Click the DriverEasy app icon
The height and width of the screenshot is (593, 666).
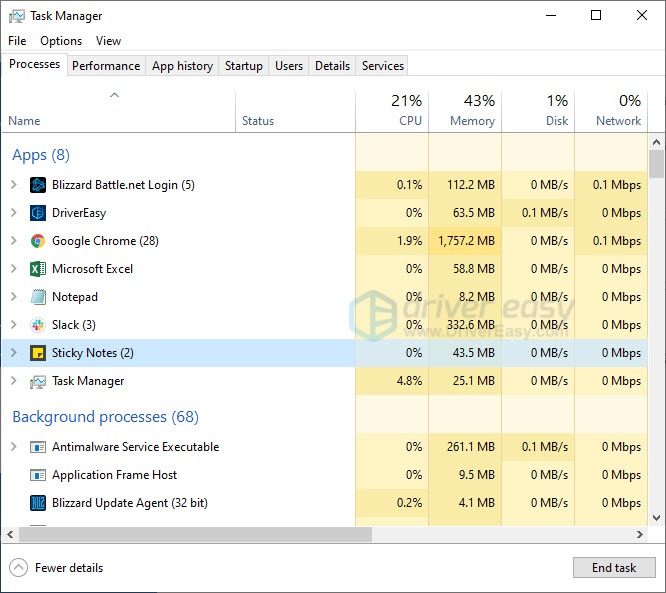(x=38, y=213)
